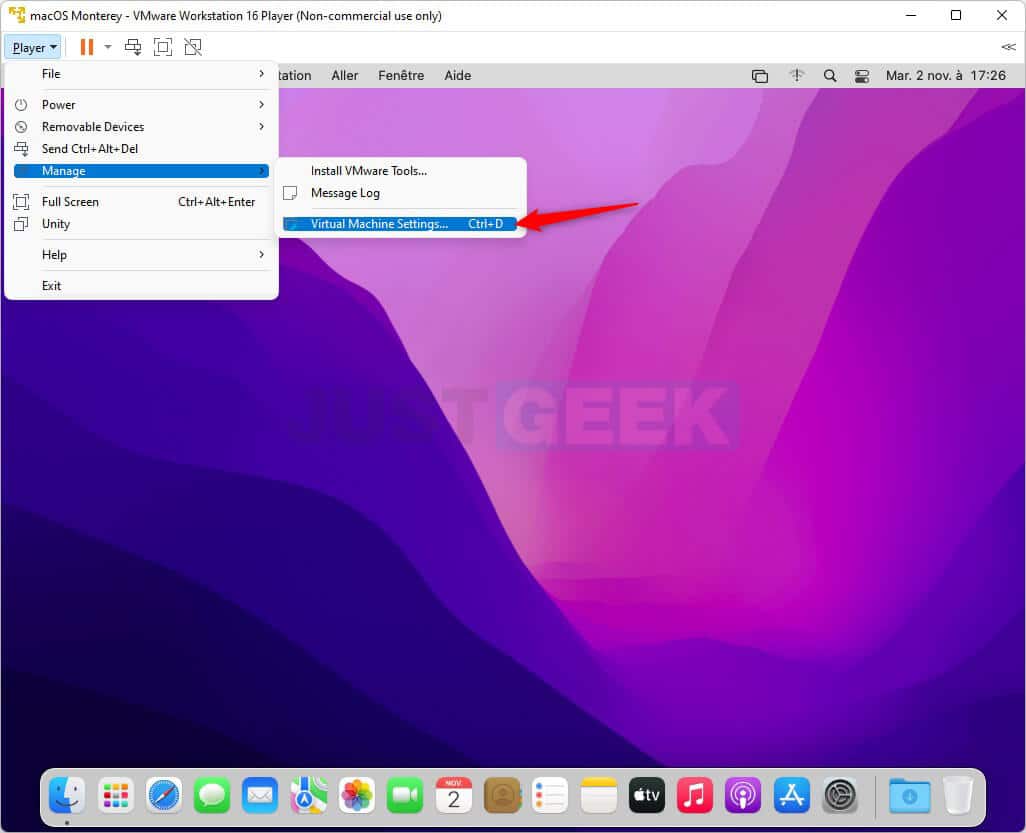Screen dimensions: 1026x833
Task: Open the Trash in the Dock
Action: tap(958, 795)
